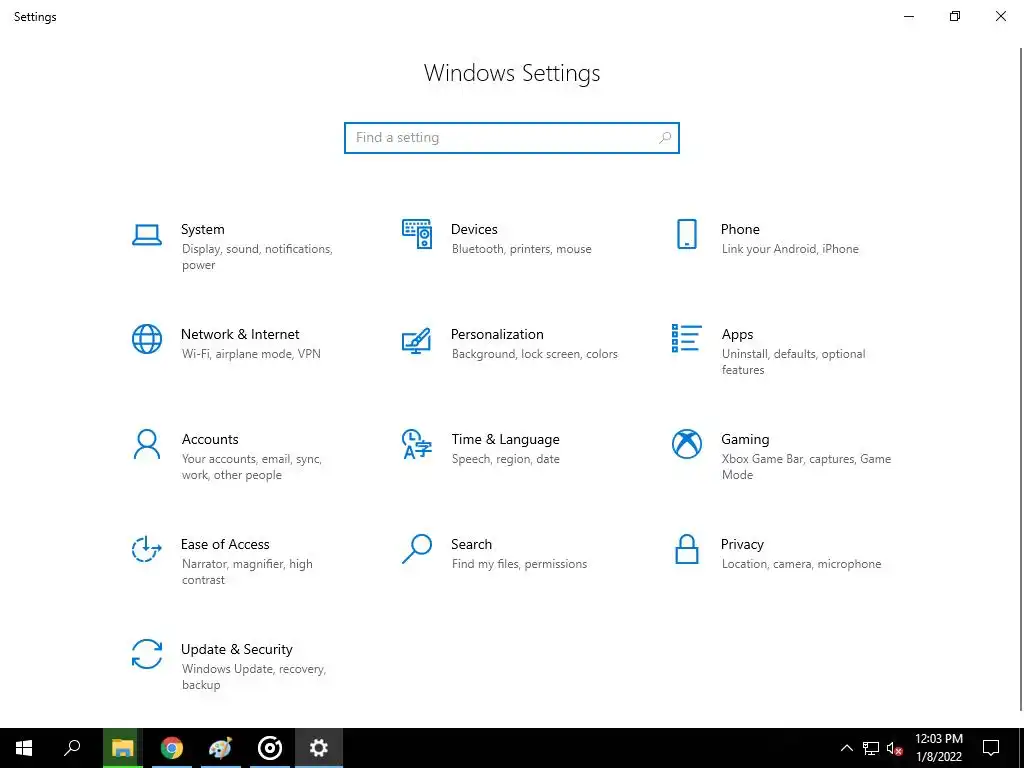Viewport: 1024px width, 768px height.
Task: Open the System settings title
Action: [x=202, y=229]
